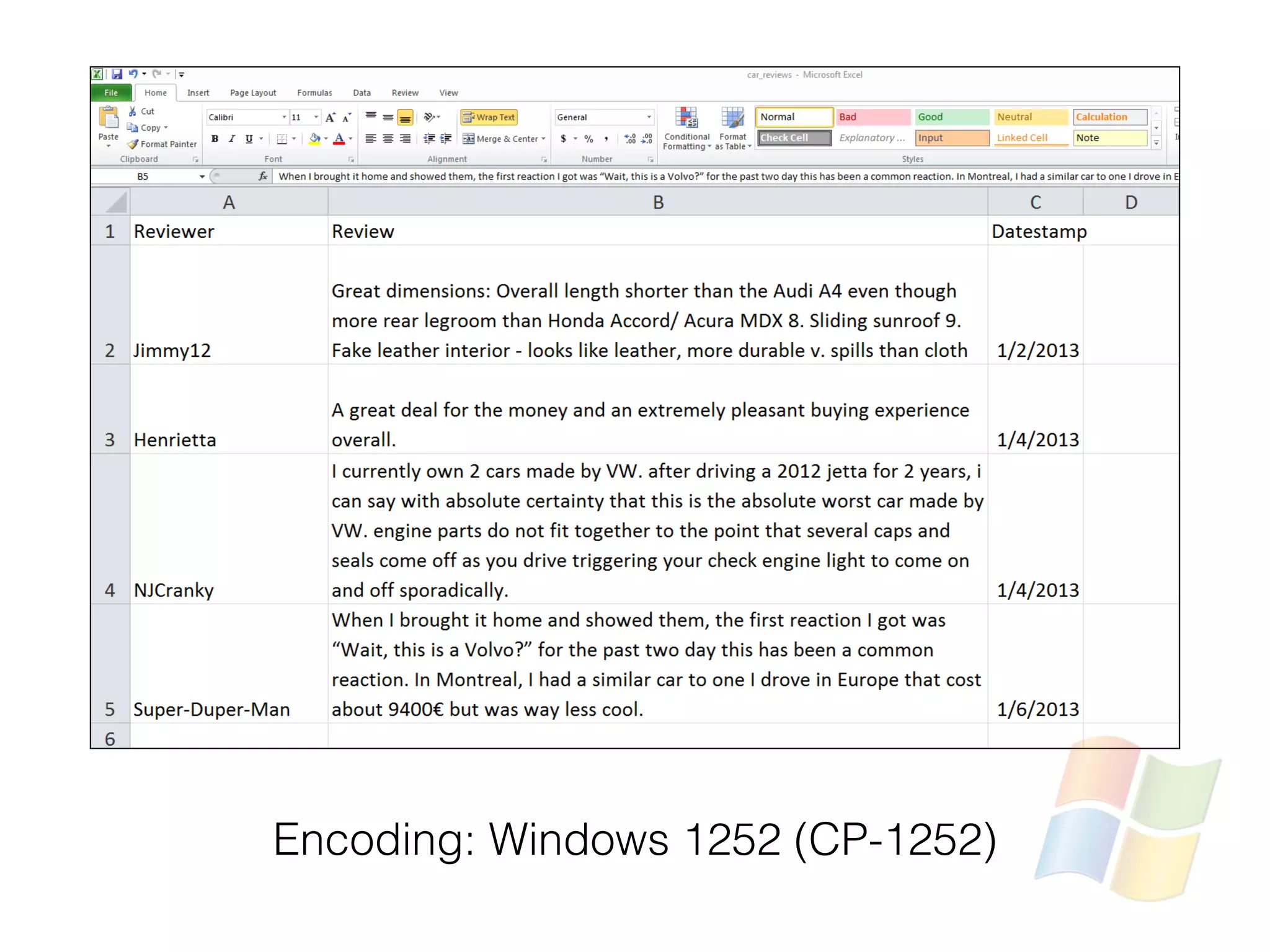Apply the Normal cell style

(x=794, y=117)
